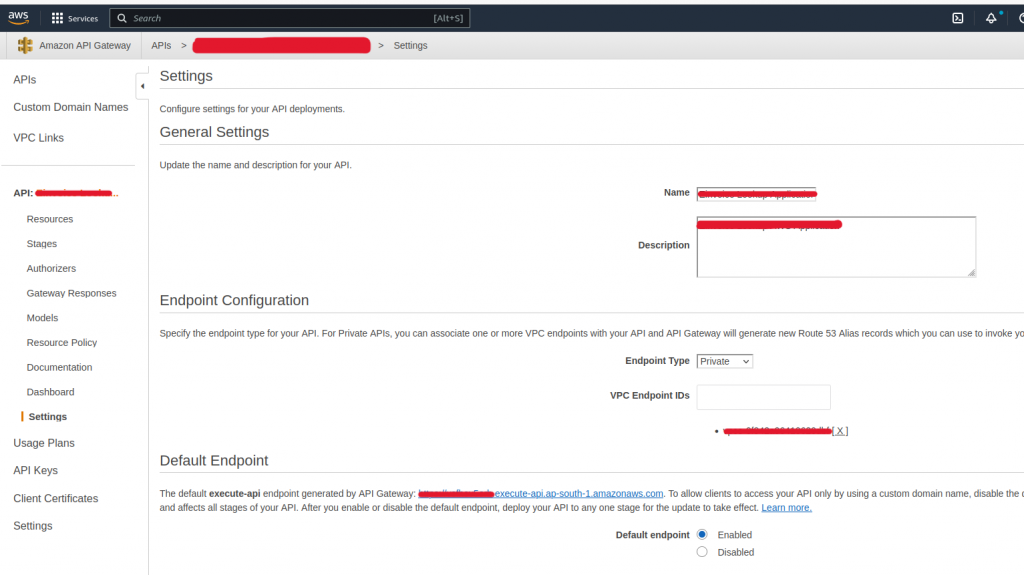Open Models section
1024x575 pixels.
coord(42,318)
